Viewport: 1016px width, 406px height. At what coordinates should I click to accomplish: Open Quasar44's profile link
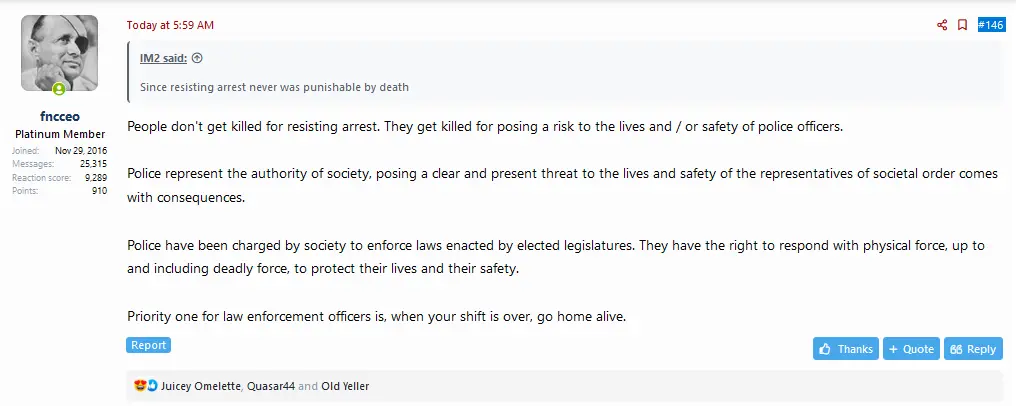[x=270, y=386]
